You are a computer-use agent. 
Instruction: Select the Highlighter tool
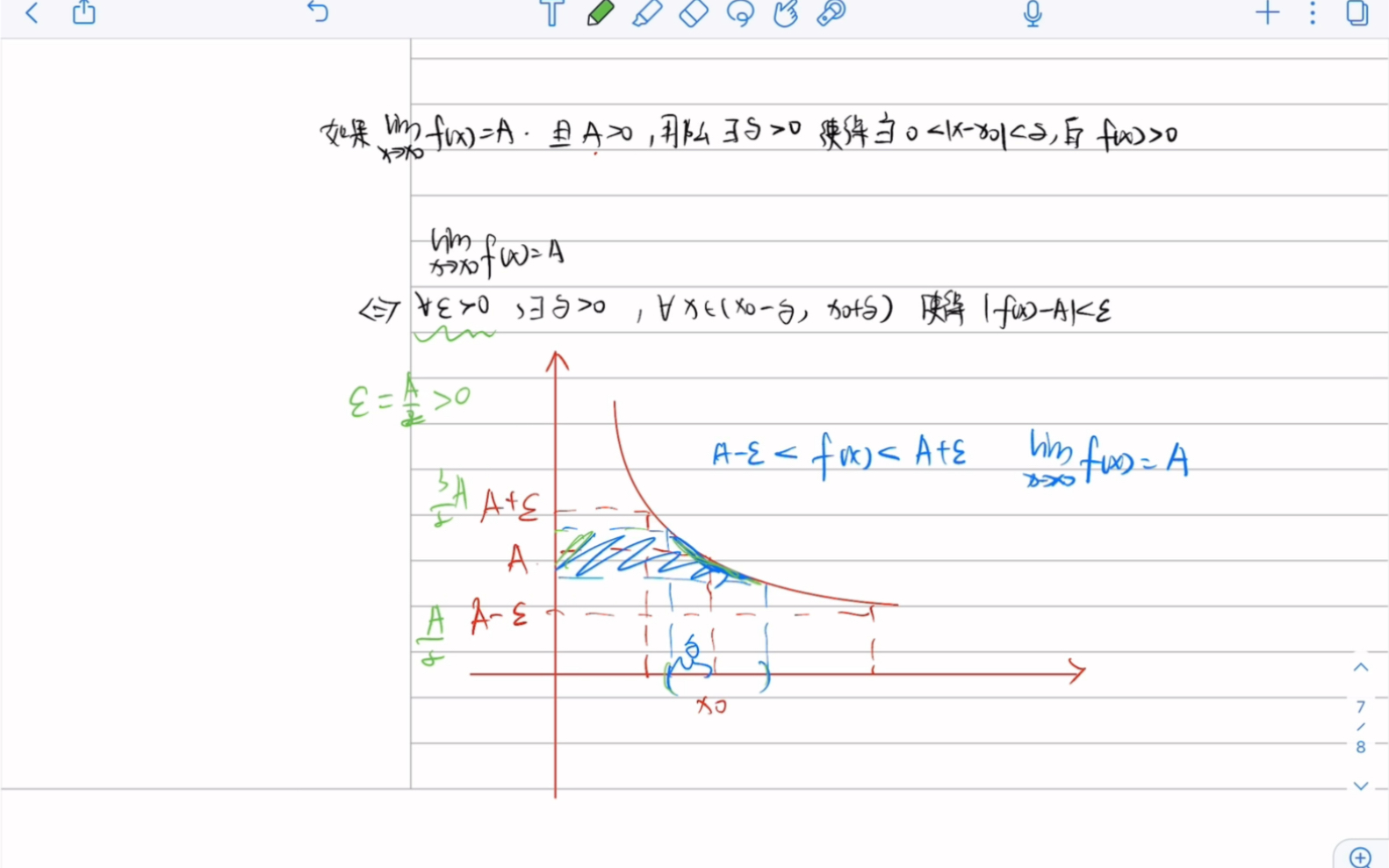pyautogui.click(x=647, y=13)
